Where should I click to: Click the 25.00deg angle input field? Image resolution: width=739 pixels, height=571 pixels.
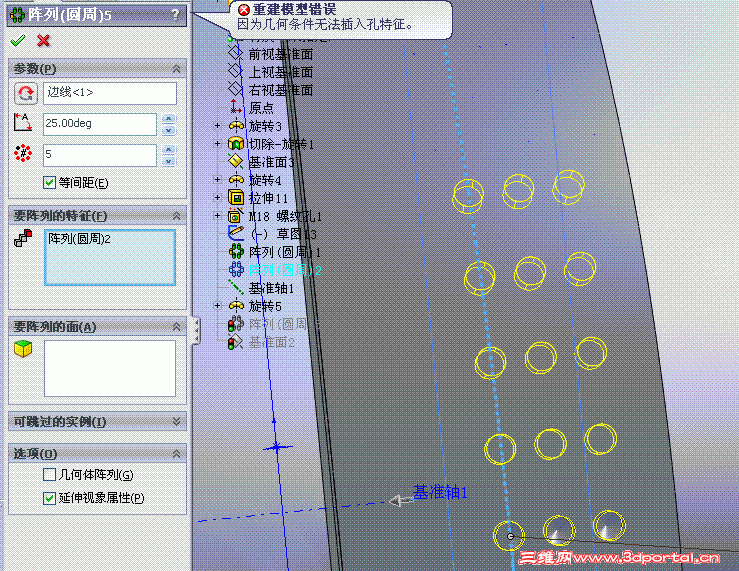click(x=100, y=124)
